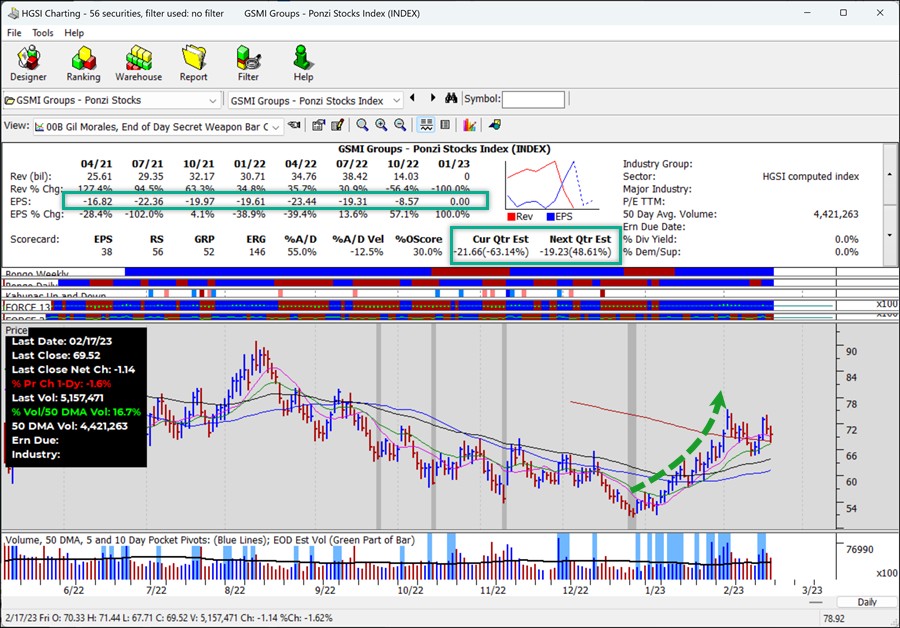Viewport: 900px width, 628px height.
Task: Click the 50 Day Avg. Volume label
Action: click(x=669, y=214)
